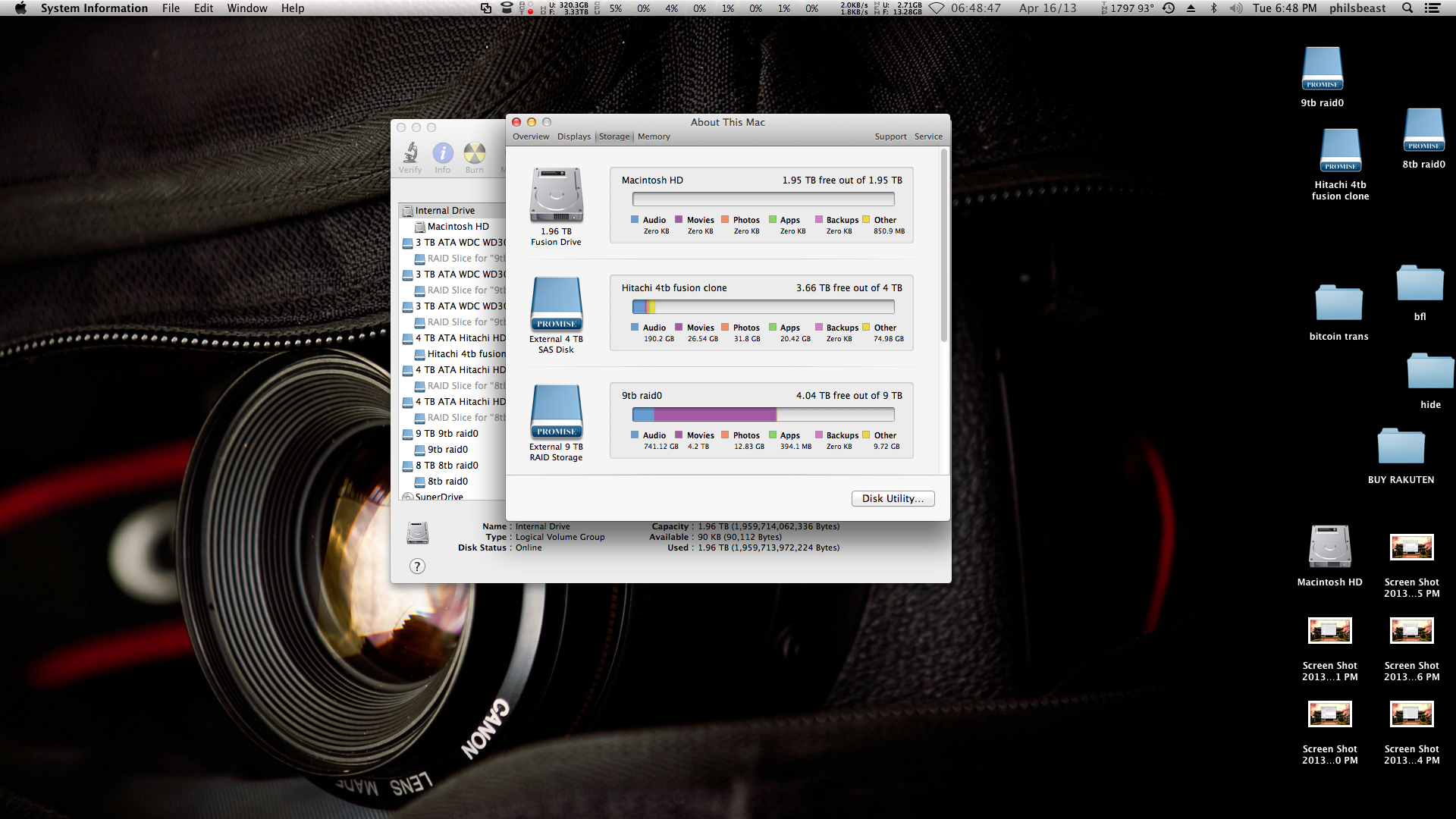Image resolution: width=1456 pixels, height=819 pixels.
Task: Click the Fusion Drive disk icon
Action: point(556,195)
